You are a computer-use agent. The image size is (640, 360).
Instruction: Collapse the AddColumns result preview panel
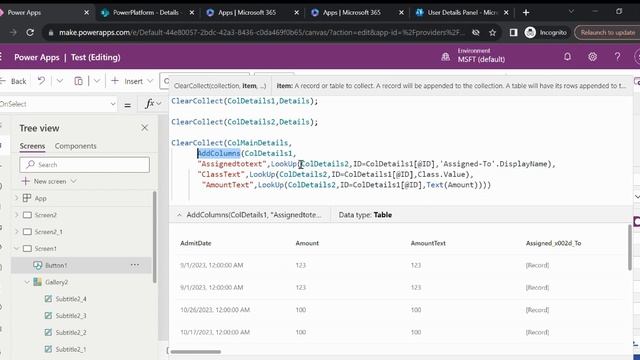179,215
